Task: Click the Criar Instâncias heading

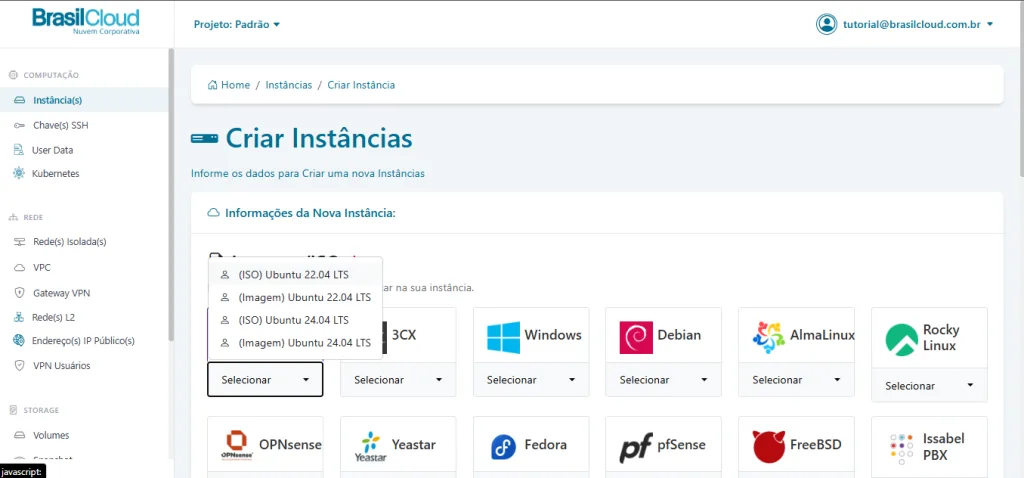Action: pos(319,138)
